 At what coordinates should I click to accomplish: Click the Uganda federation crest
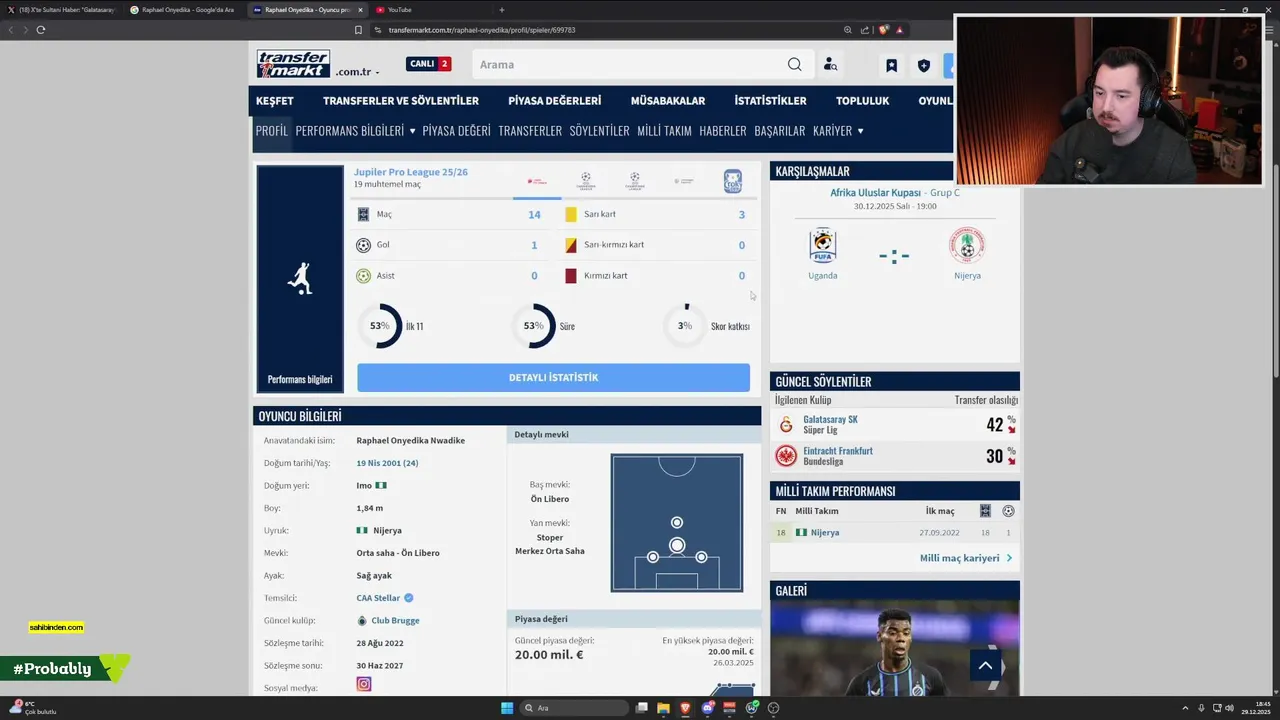coord(823,245)
